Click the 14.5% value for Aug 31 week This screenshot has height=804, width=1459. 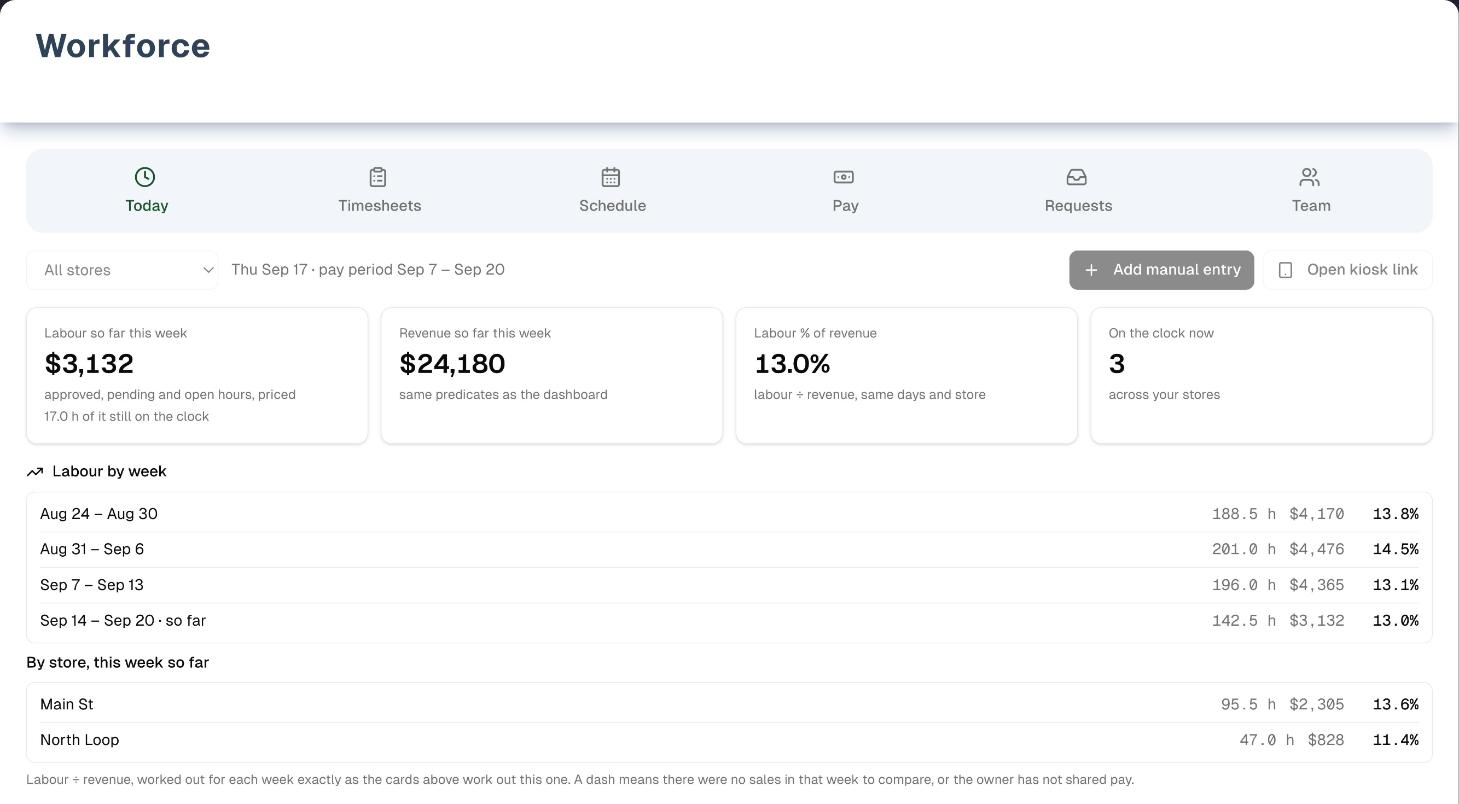point(1395,549)
